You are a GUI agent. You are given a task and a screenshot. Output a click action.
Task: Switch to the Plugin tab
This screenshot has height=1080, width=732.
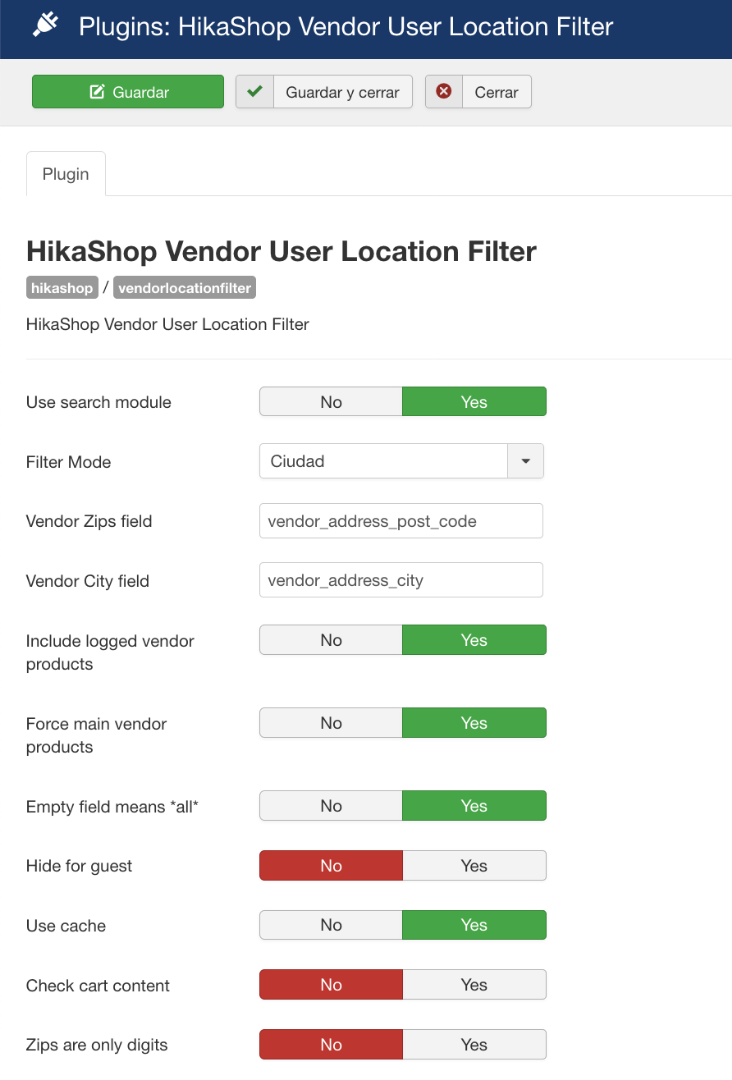pyautogui.click(x=65, y=174)
